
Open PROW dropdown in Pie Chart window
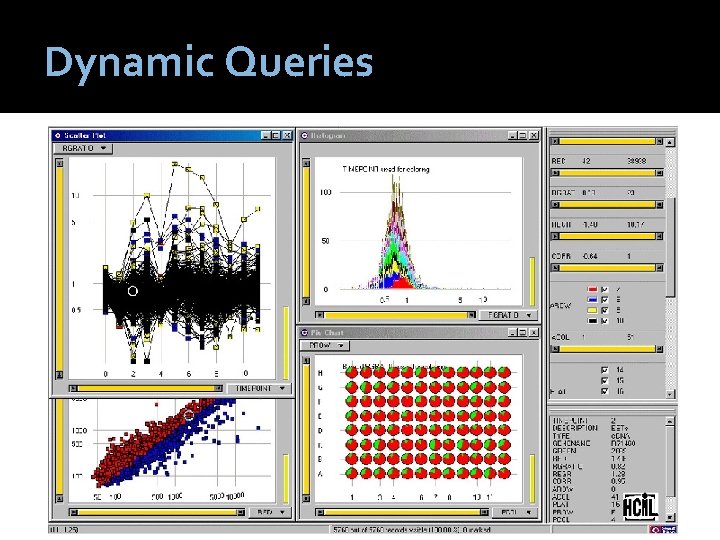(x=325, y=345)
